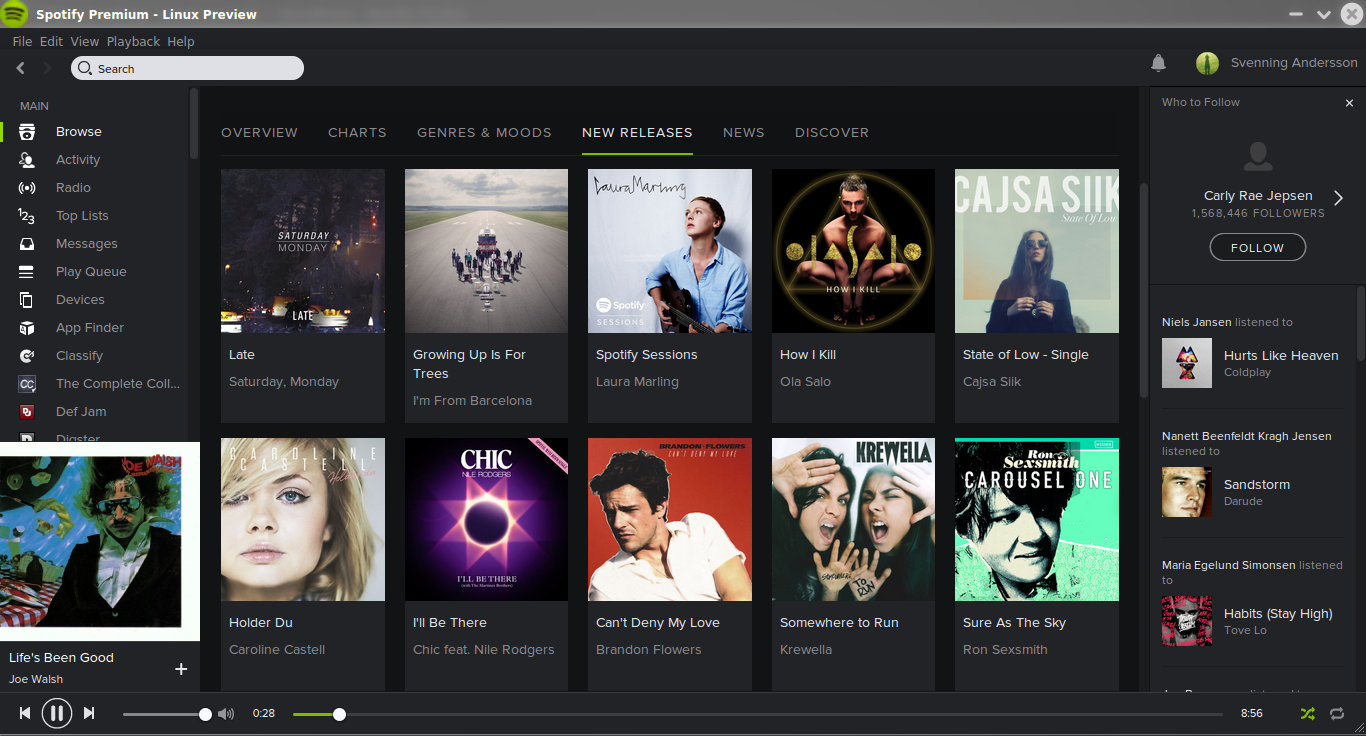The height and width of the screenshot is (736, 1366).
Task: Open the I'll Be There album cover
Action: click(486, 519)
